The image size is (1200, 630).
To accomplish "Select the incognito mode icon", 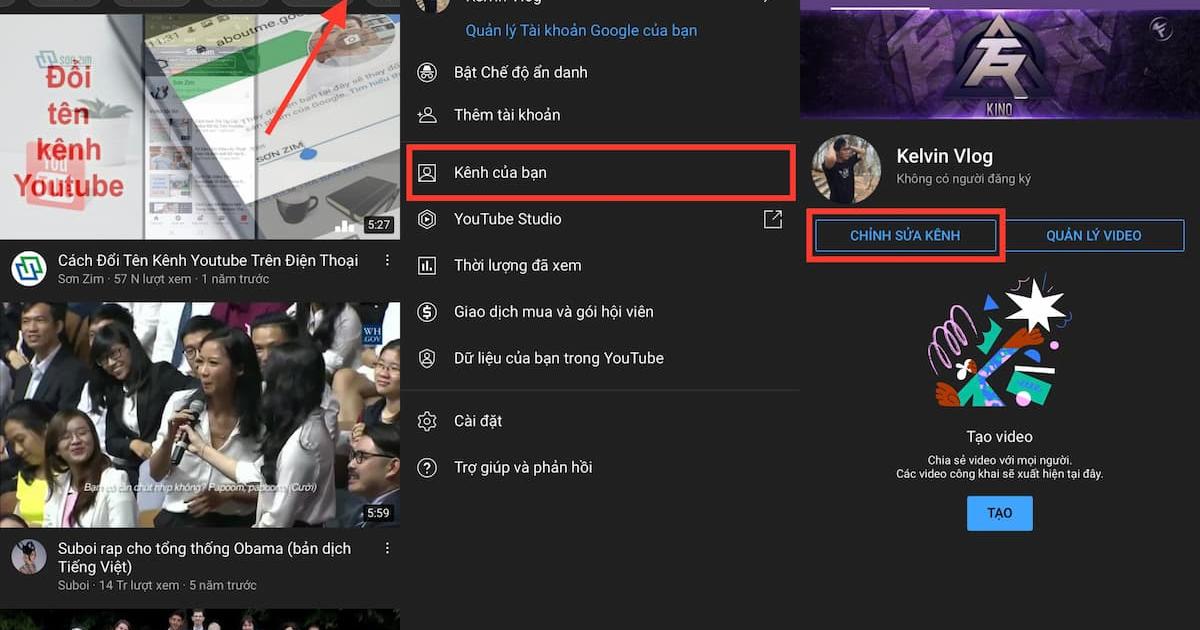I will [x=429, y=72].
